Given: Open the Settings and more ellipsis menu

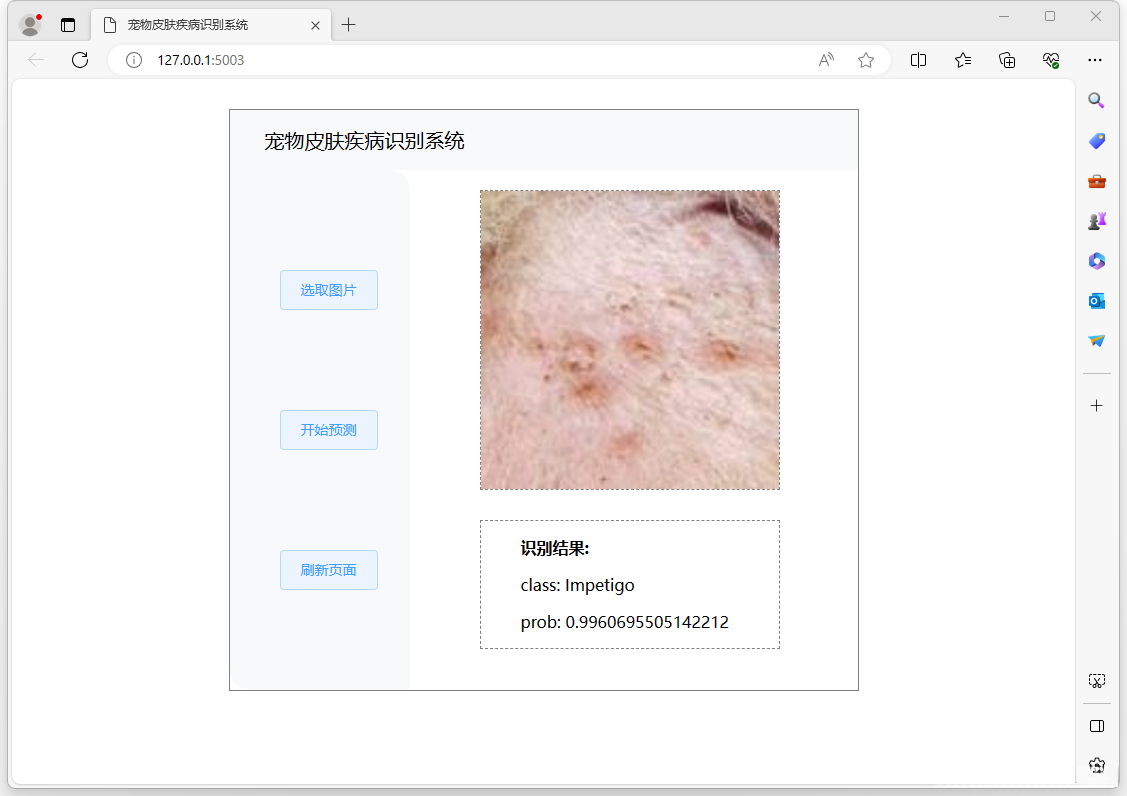Looking at the screenshot, I should (1095, 60).
